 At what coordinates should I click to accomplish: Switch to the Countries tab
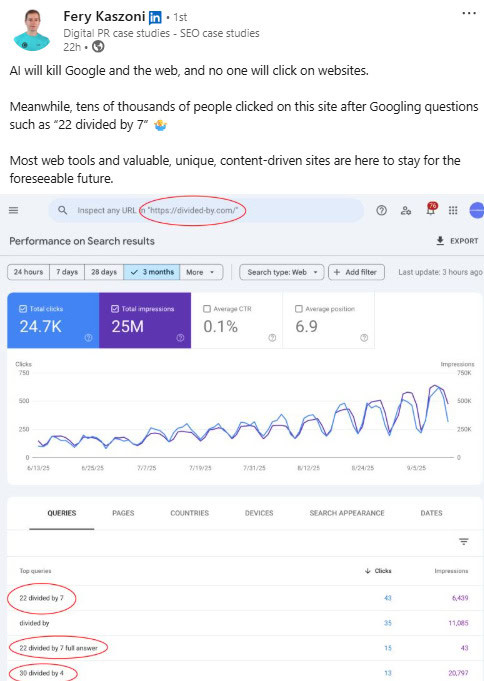click(x=189, y=513)
